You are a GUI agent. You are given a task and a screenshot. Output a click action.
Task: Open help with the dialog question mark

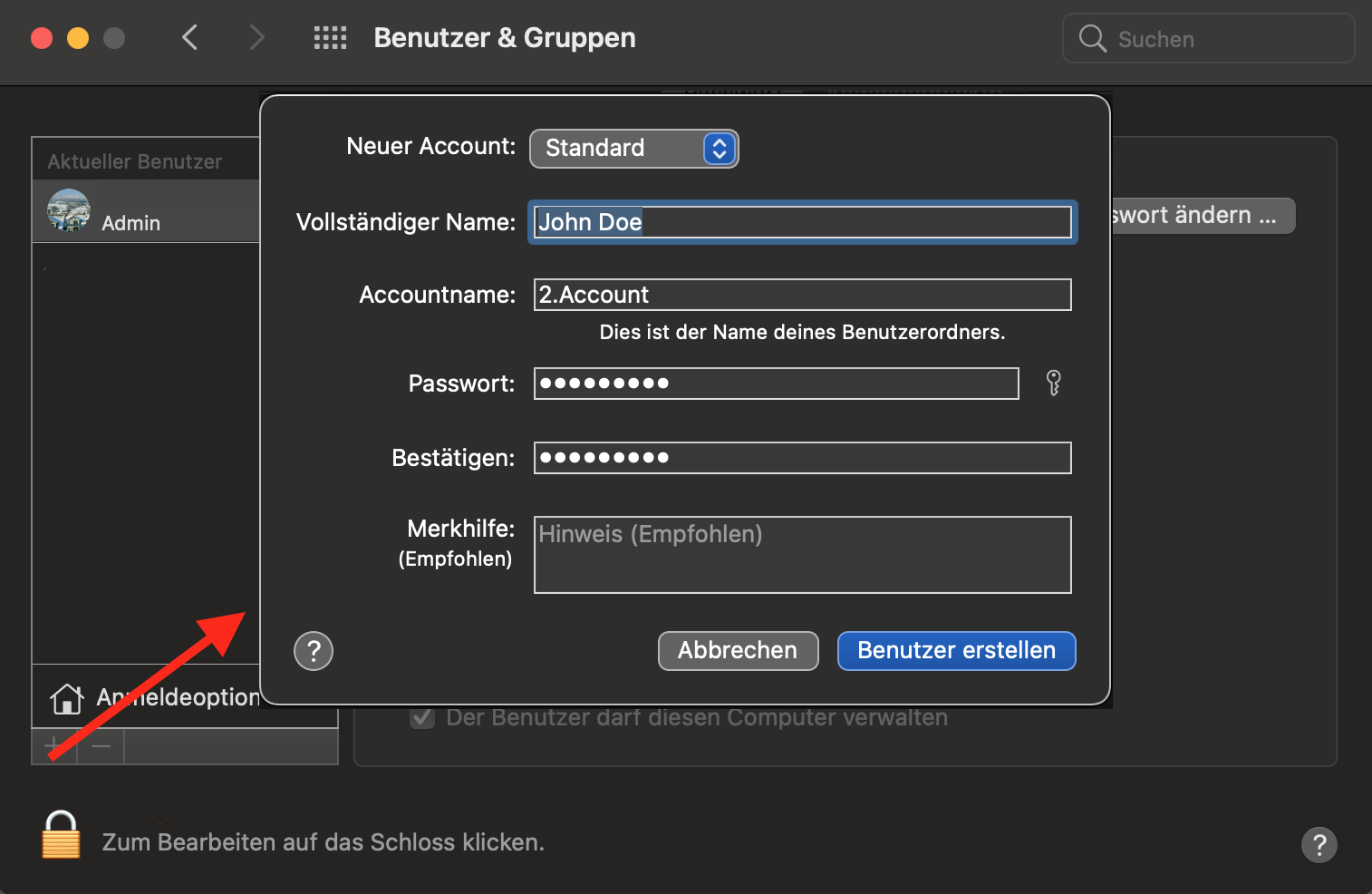point(314,651)
